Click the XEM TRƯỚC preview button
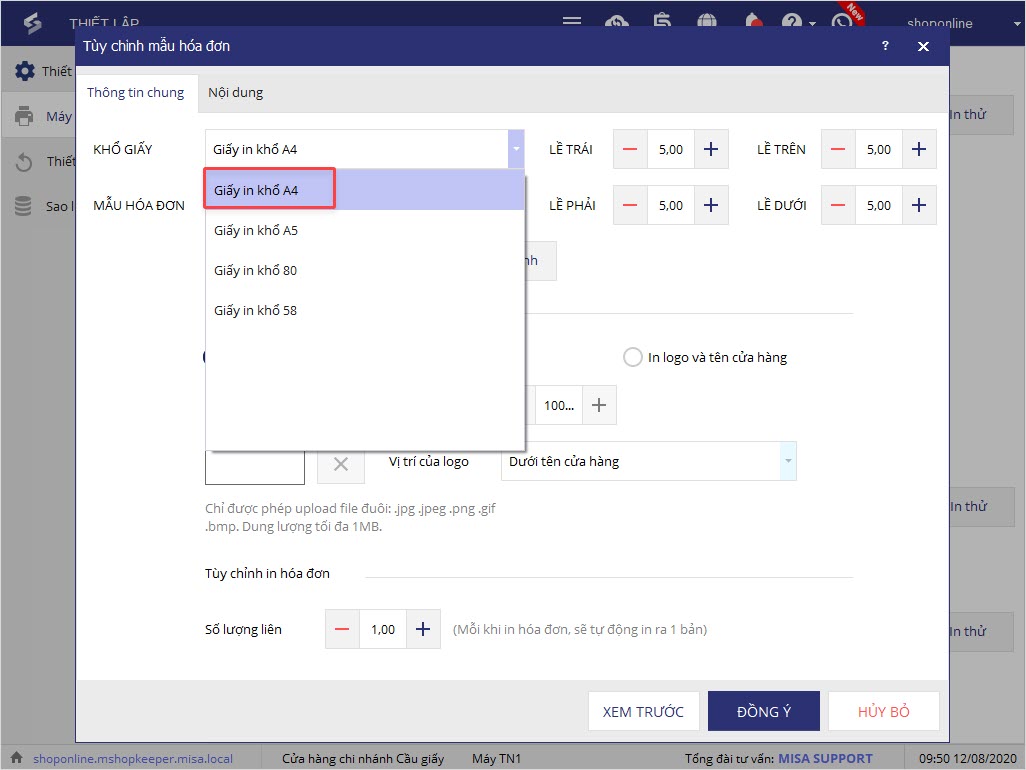The height and width of the screenshot is (770, 1026). pyautogui.click(x=643, y=712)
